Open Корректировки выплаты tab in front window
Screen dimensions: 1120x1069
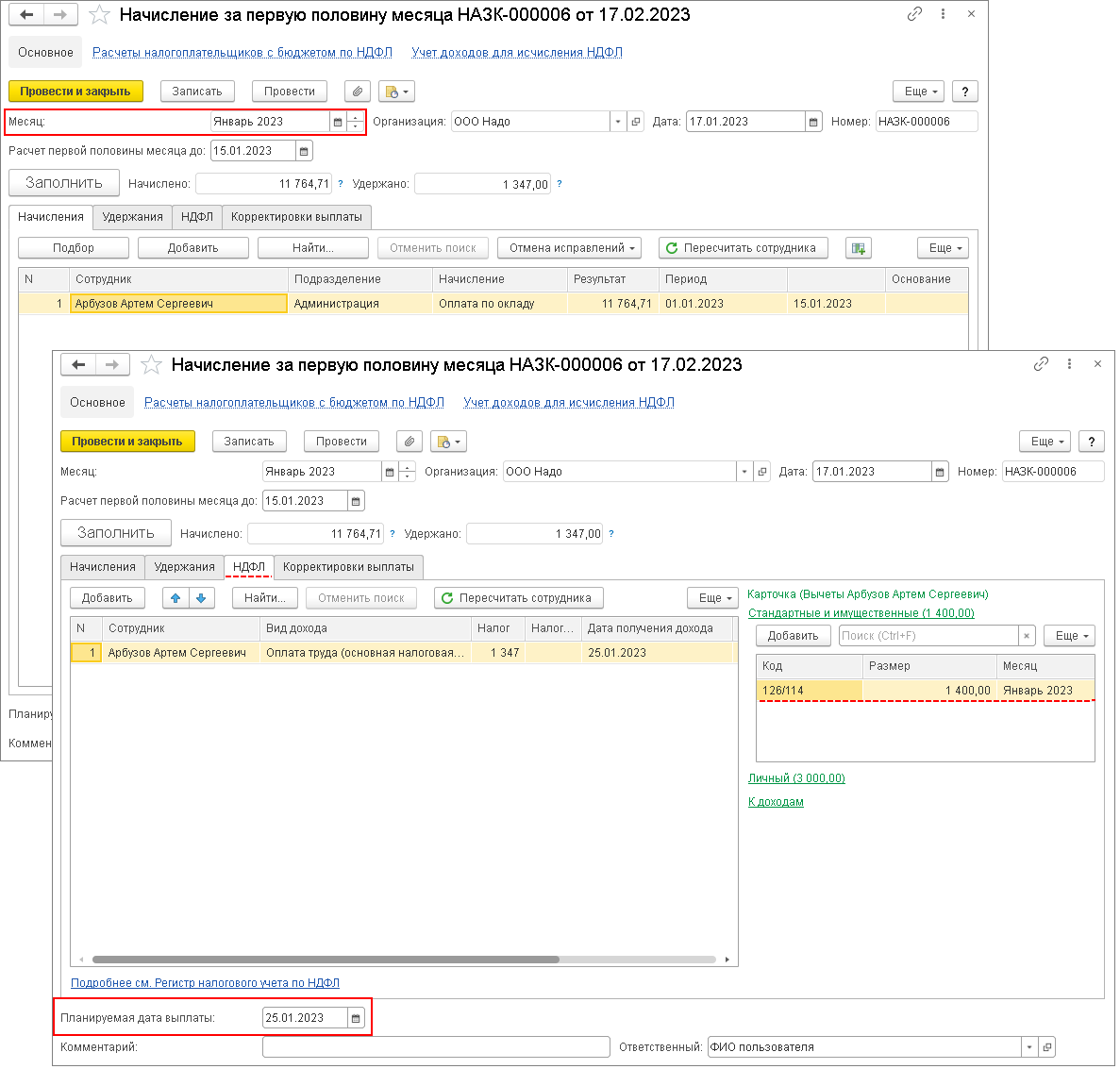(348, 567)
